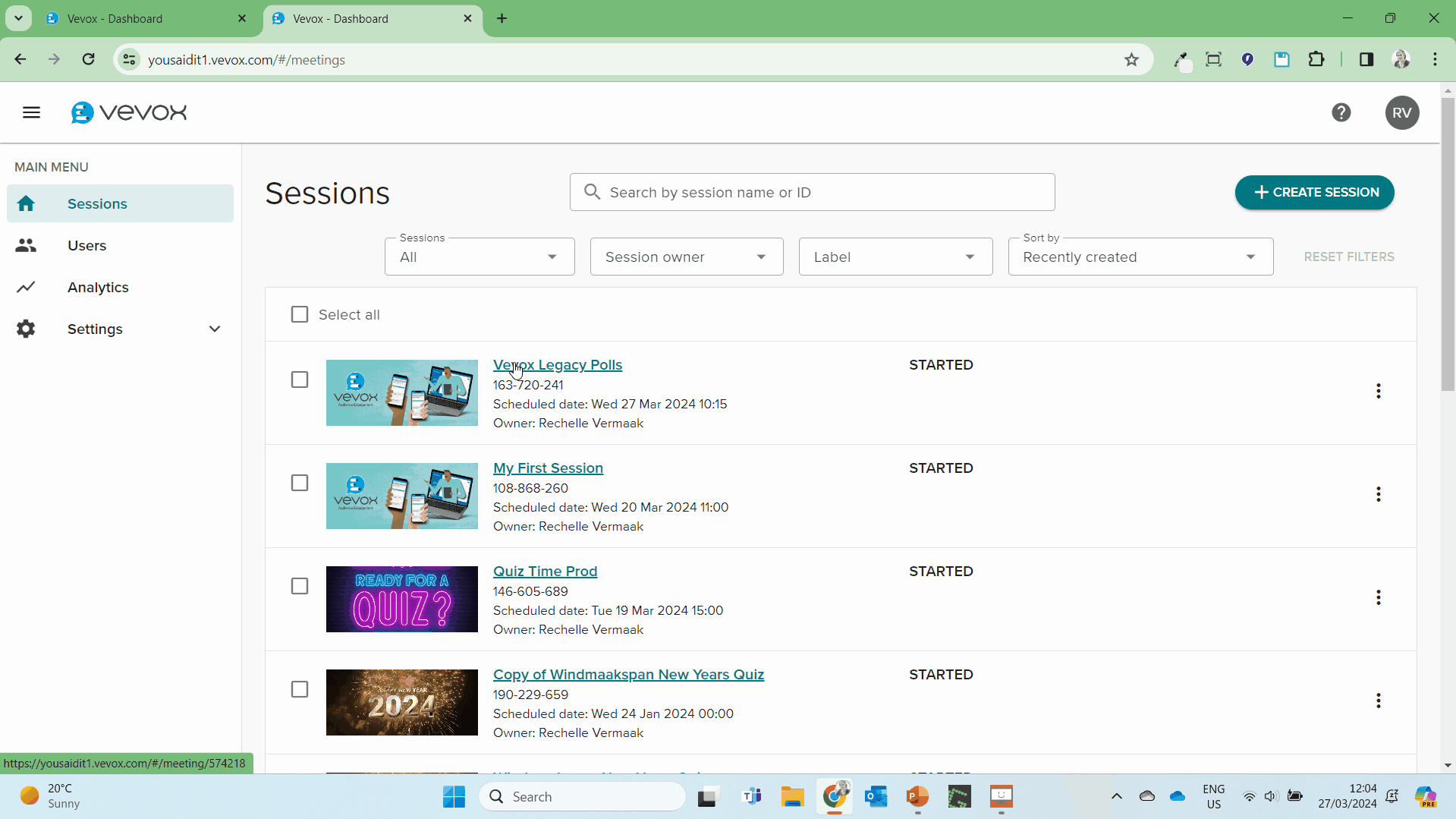
Task: Check the box next to My First Session
Action: pos(299,482)
